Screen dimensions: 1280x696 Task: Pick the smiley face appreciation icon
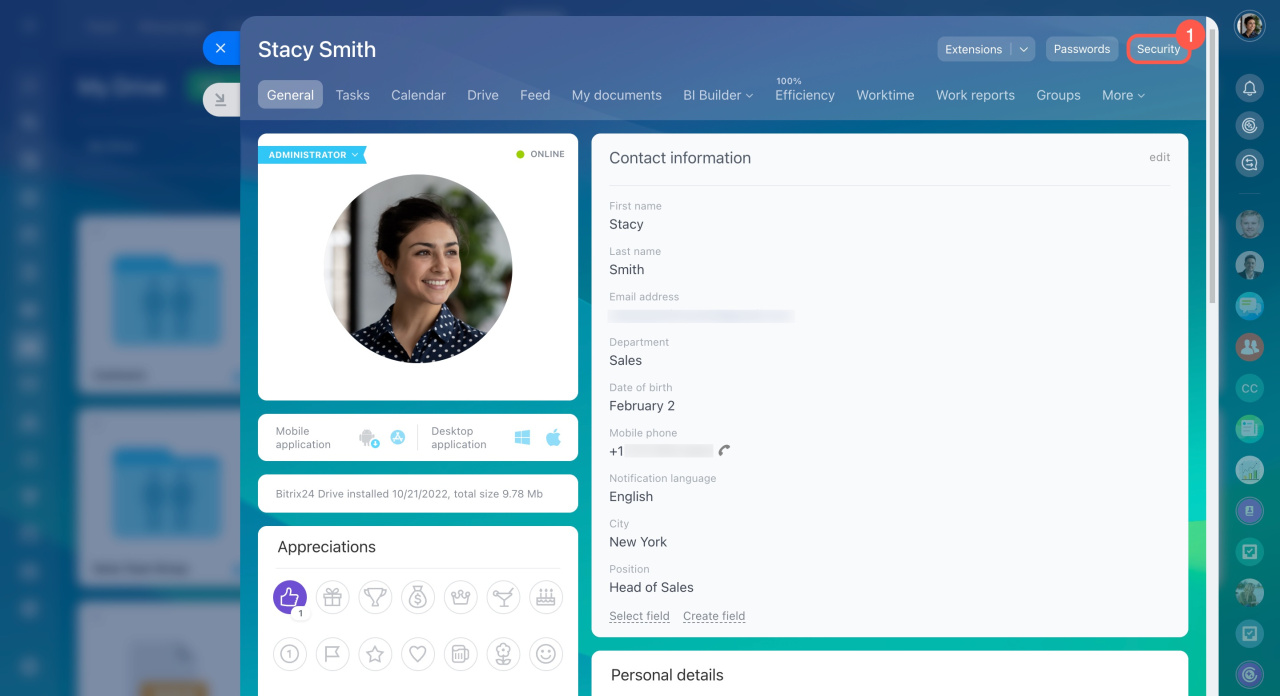tap(545, 654)
